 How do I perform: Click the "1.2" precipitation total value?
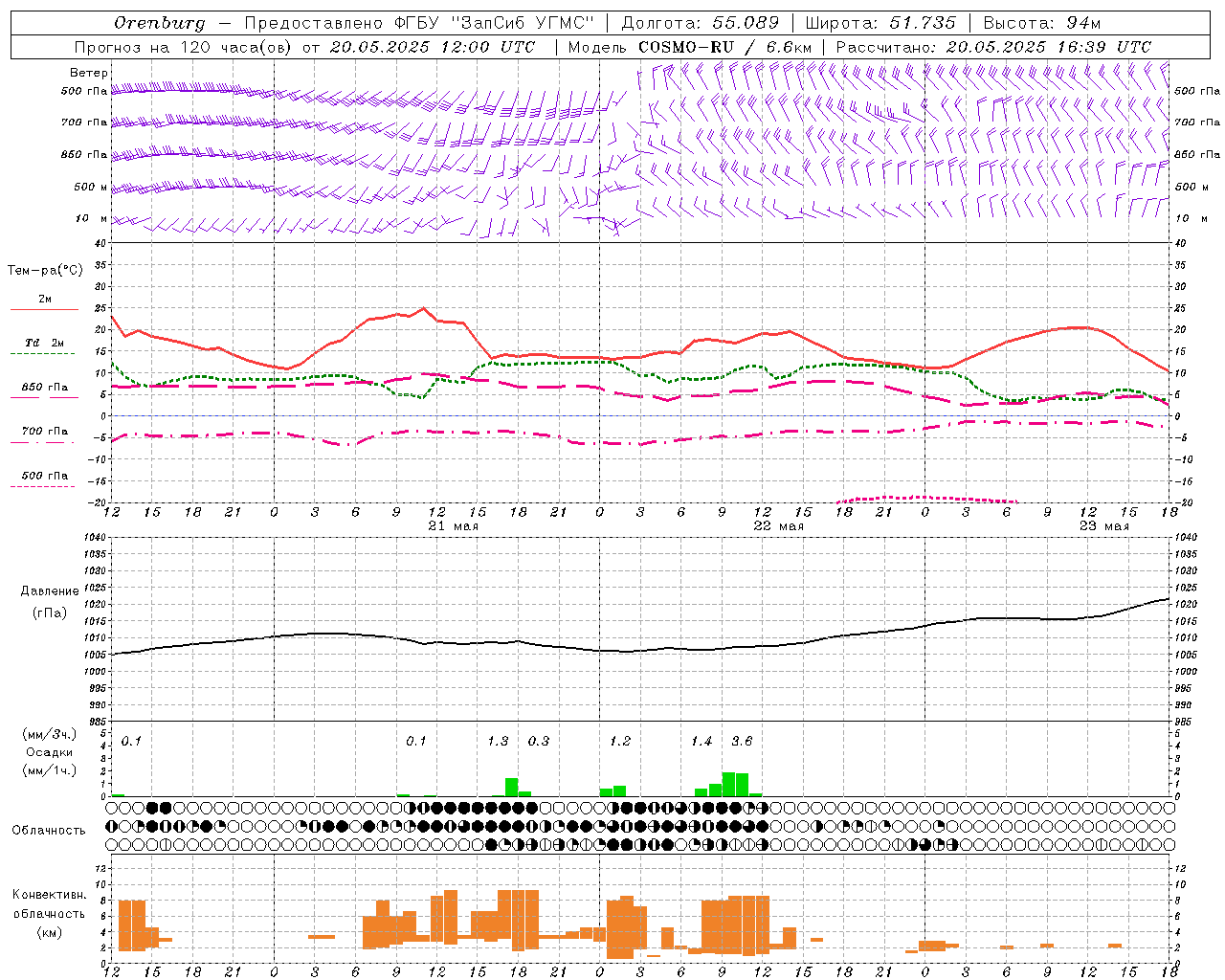tap(620, 741)
